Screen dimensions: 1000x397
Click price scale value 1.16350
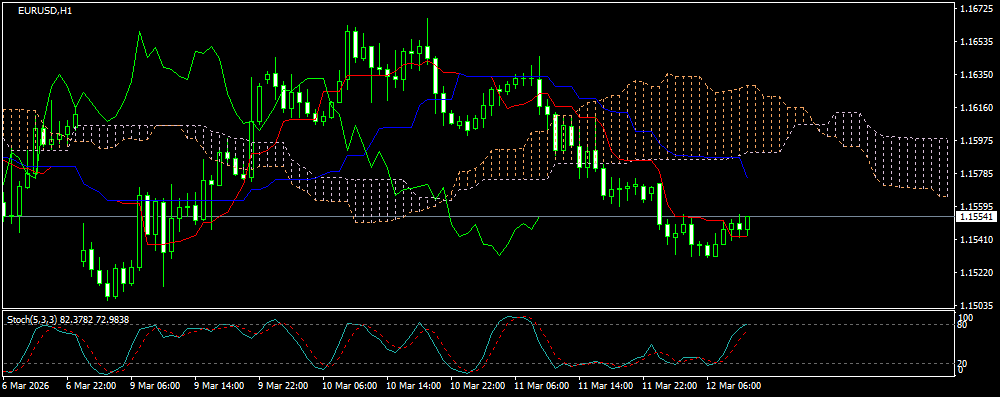point(977,75)
